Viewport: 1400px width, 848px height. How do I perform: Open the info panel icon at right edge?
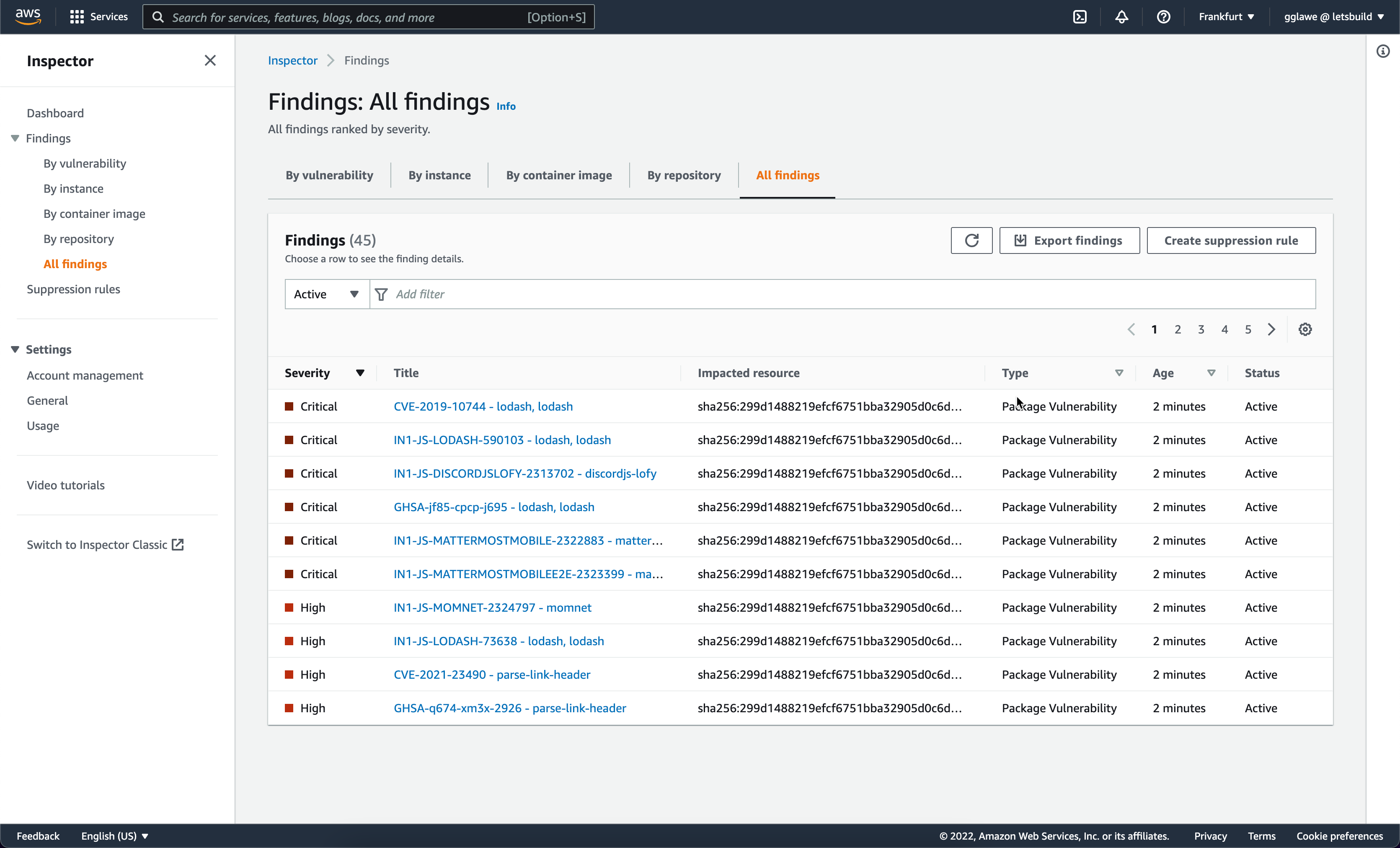tap(1382, 51)
